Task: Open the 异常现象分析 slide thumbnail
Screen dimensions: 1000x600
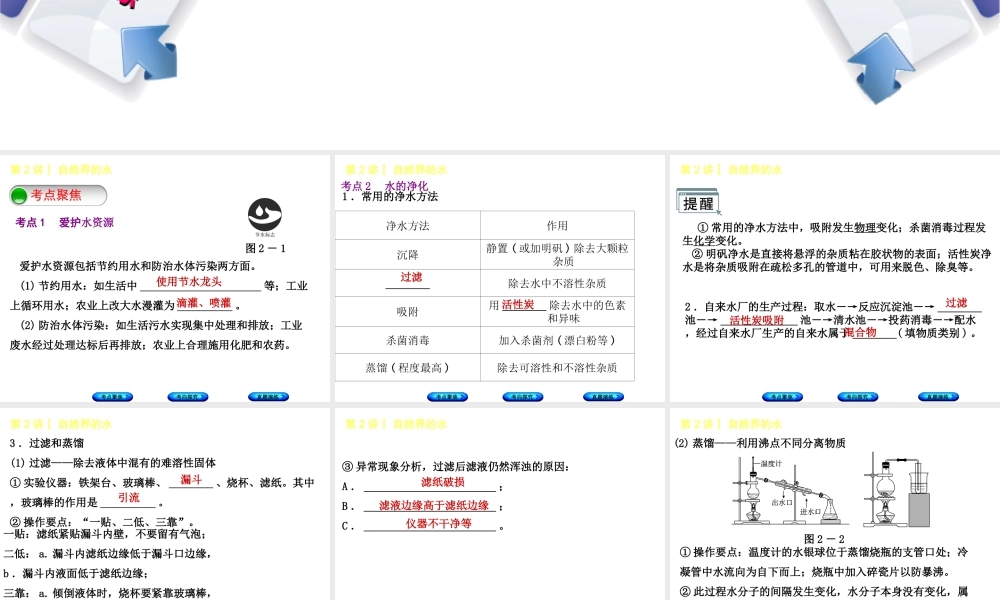Action: pos(499,504)
